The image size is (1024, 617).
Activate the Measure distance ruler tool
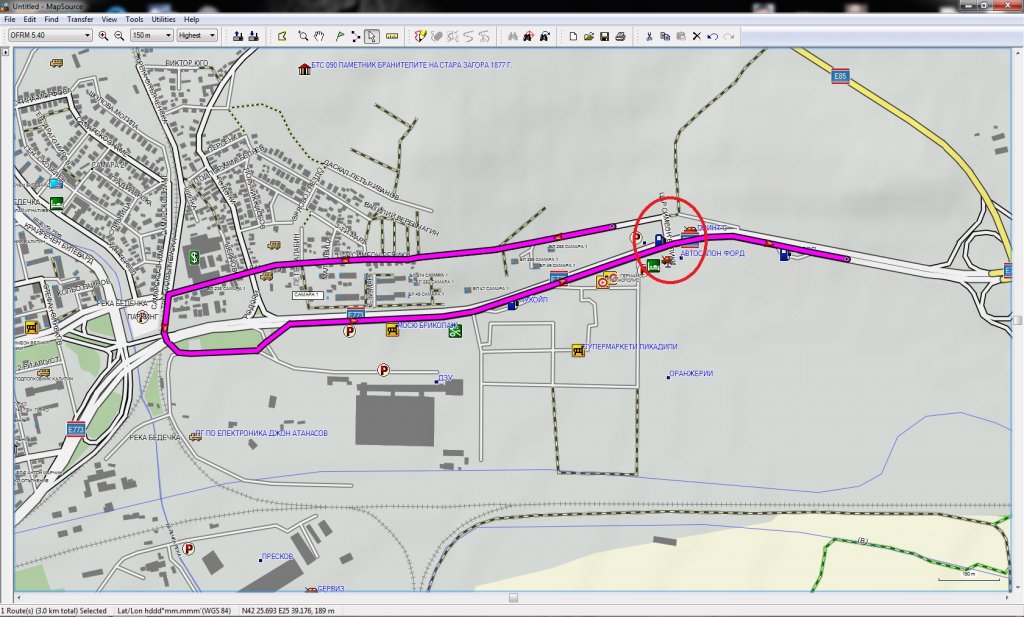(x=392, y=36)
